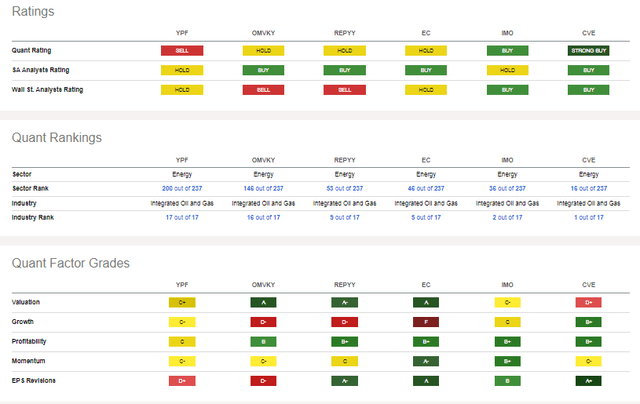Viewport: 640px width, 404px height.
Task: Click YPF's EPS Revisions grade badge
Action: tap(182, 381)
